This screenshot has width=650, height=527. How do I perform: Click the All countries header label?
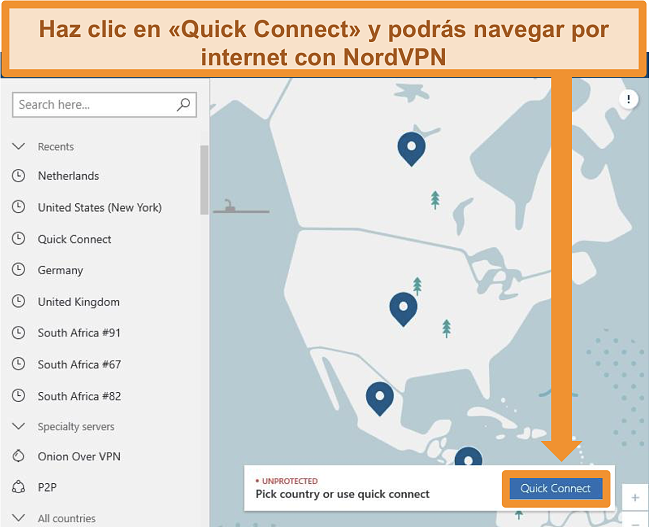pyautogui.click(x=66, y=518)
